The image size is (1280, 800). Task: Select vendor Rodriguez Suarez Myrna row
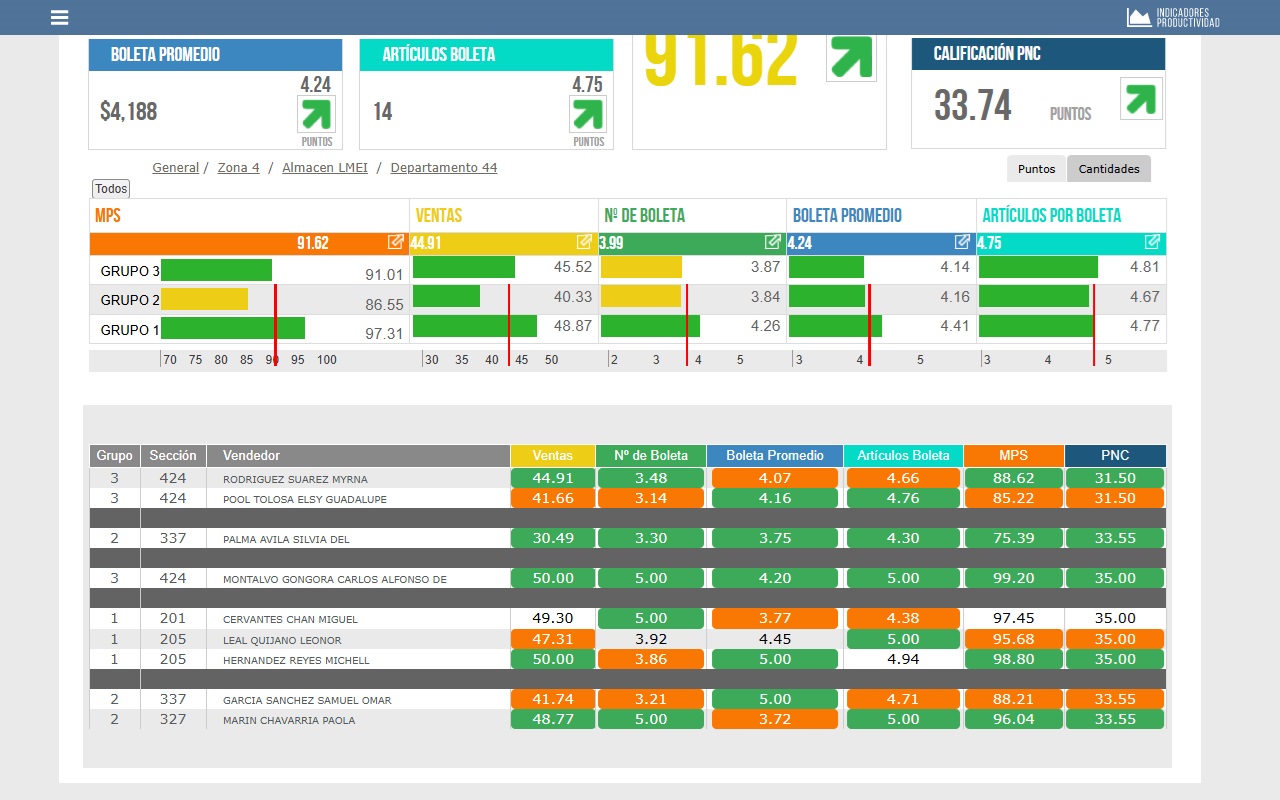(295, 479)
